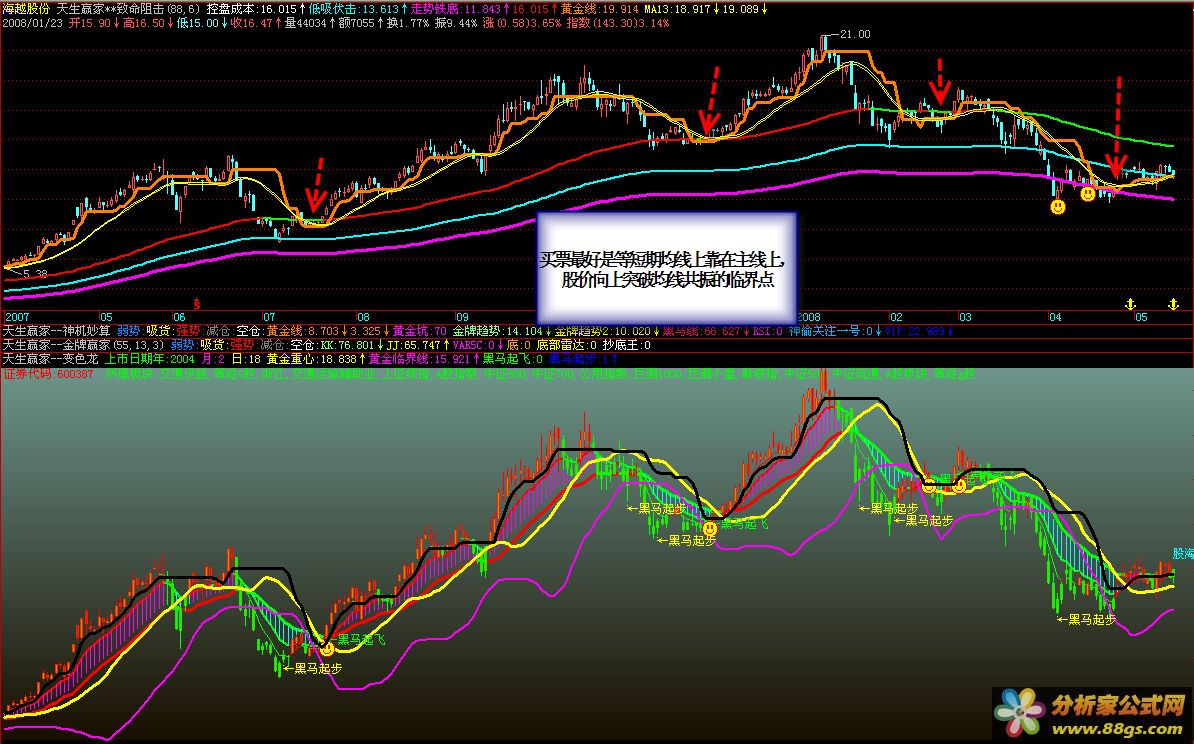Select the 06 month on the time axis
Screen dimensions: 1194x744
pos(179,317)
